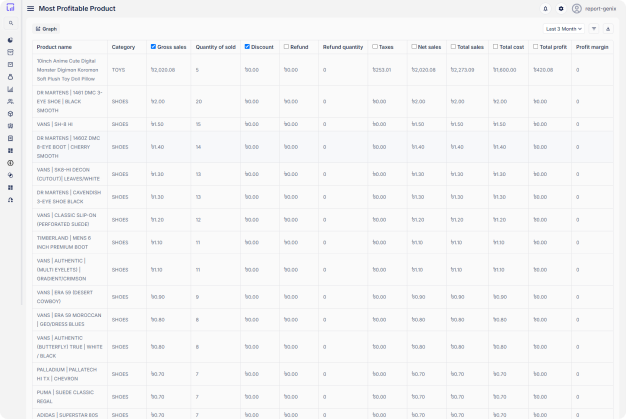
Task: Open the circular coin sidebar icon
Action: click(x=10, y=163)
